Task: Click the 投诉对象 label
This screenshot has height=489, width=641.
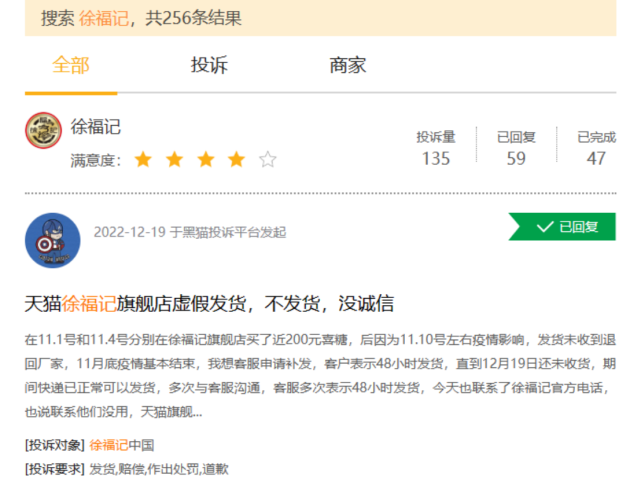Action: pyautogui.click(x=55, y=445)
